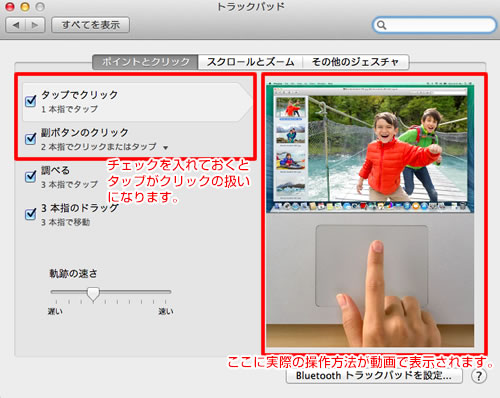Click the 軌跡の速さ slider handle
This screenshot has width=500, height=398.
click(x=93, y=294)
